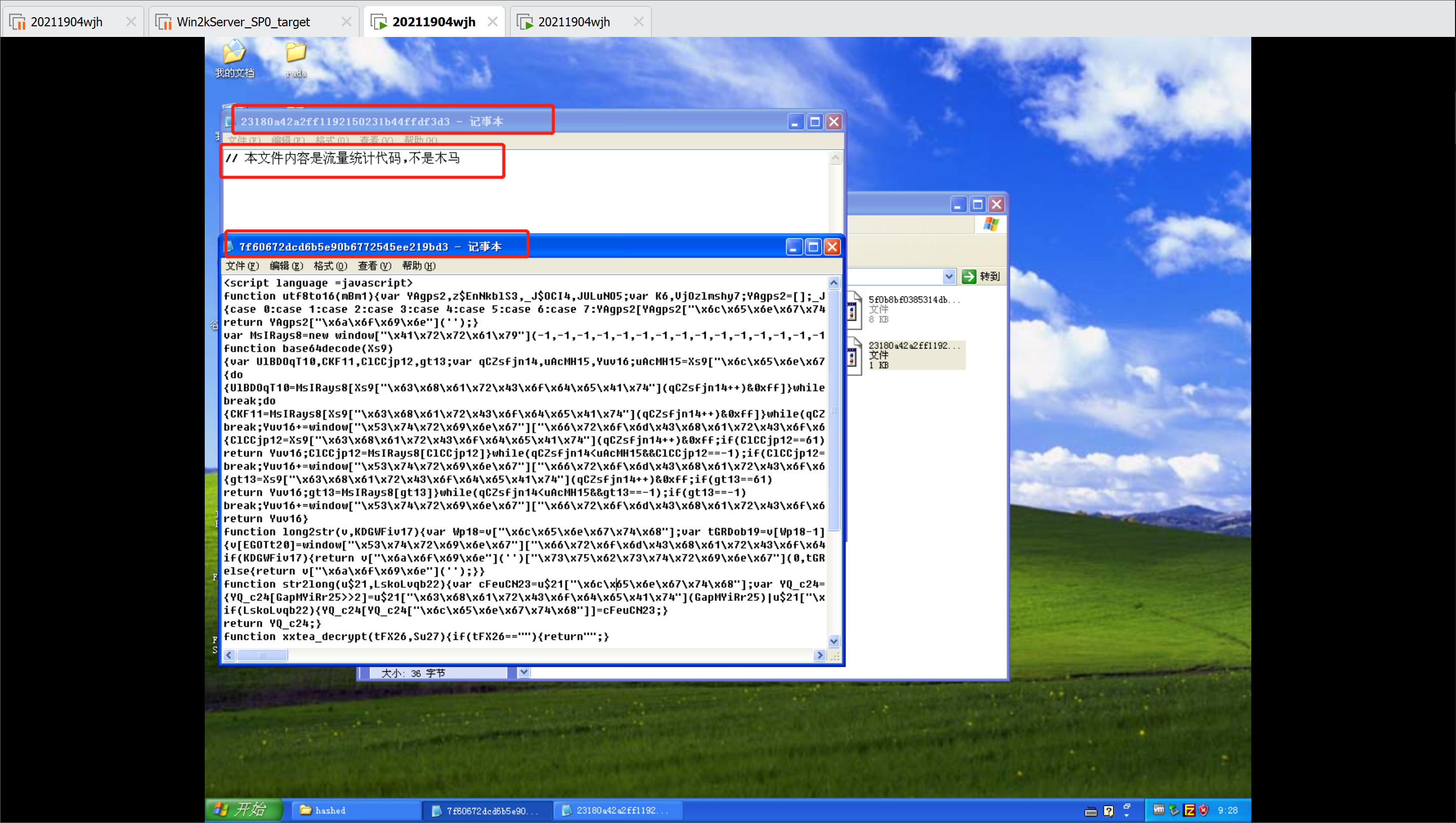Viewport: 1456px width, 823px height.
Task: Open 帮助 menu in front Notepad
Action: click(x=418, y=266)
